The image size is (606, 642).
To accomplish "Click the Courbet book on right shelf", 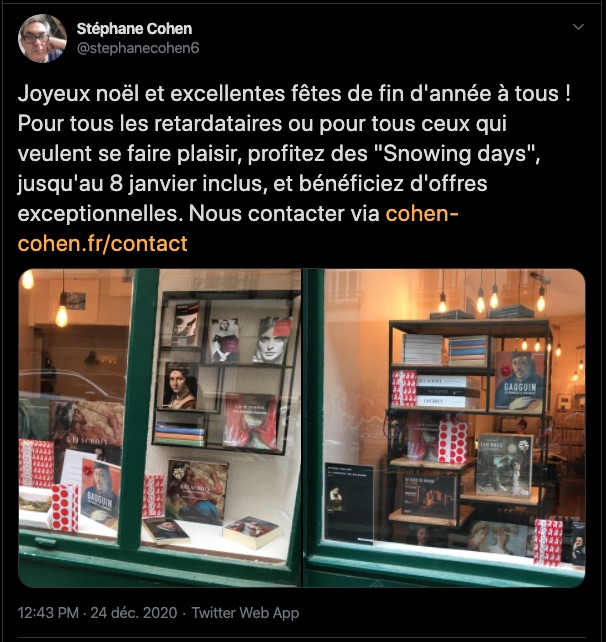I will 504,465.
